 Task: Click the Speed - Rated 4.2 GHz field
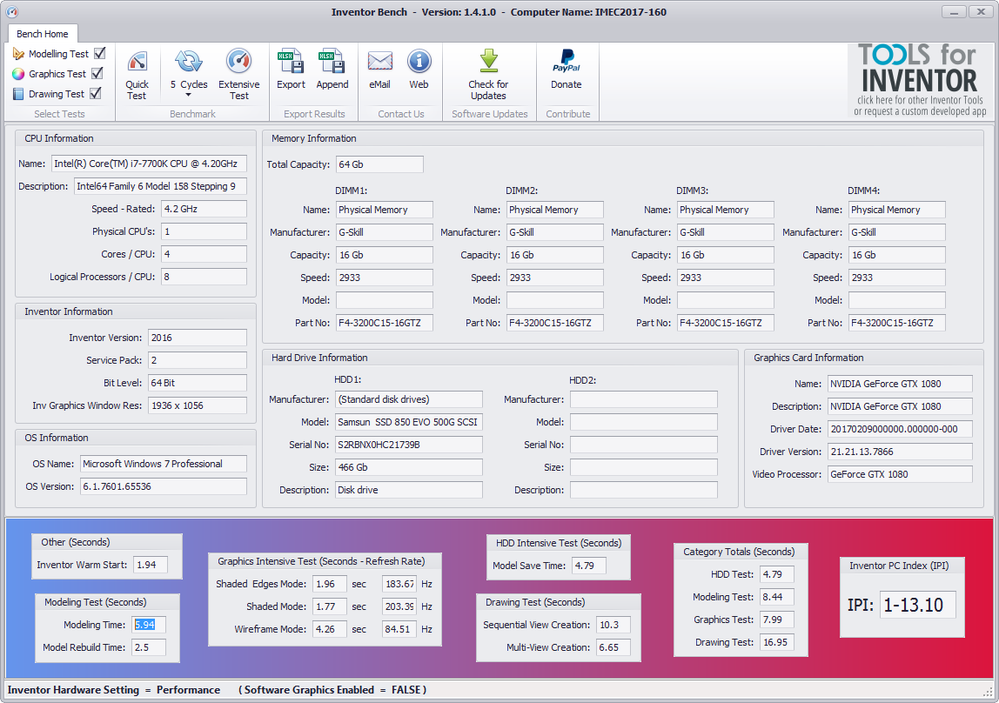(203, 209)
